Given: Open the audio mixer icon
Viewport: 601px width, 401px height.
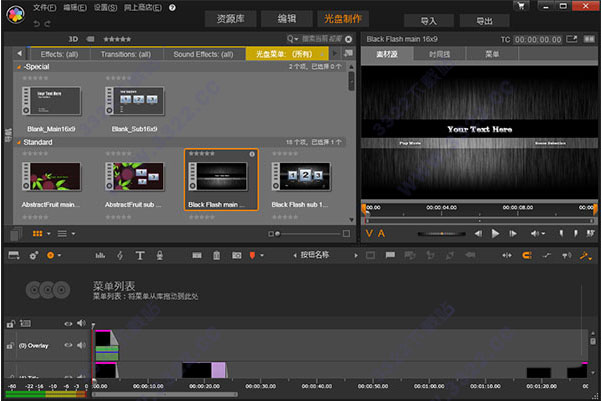Looking at the screenshot, I should tap(100, 255).
